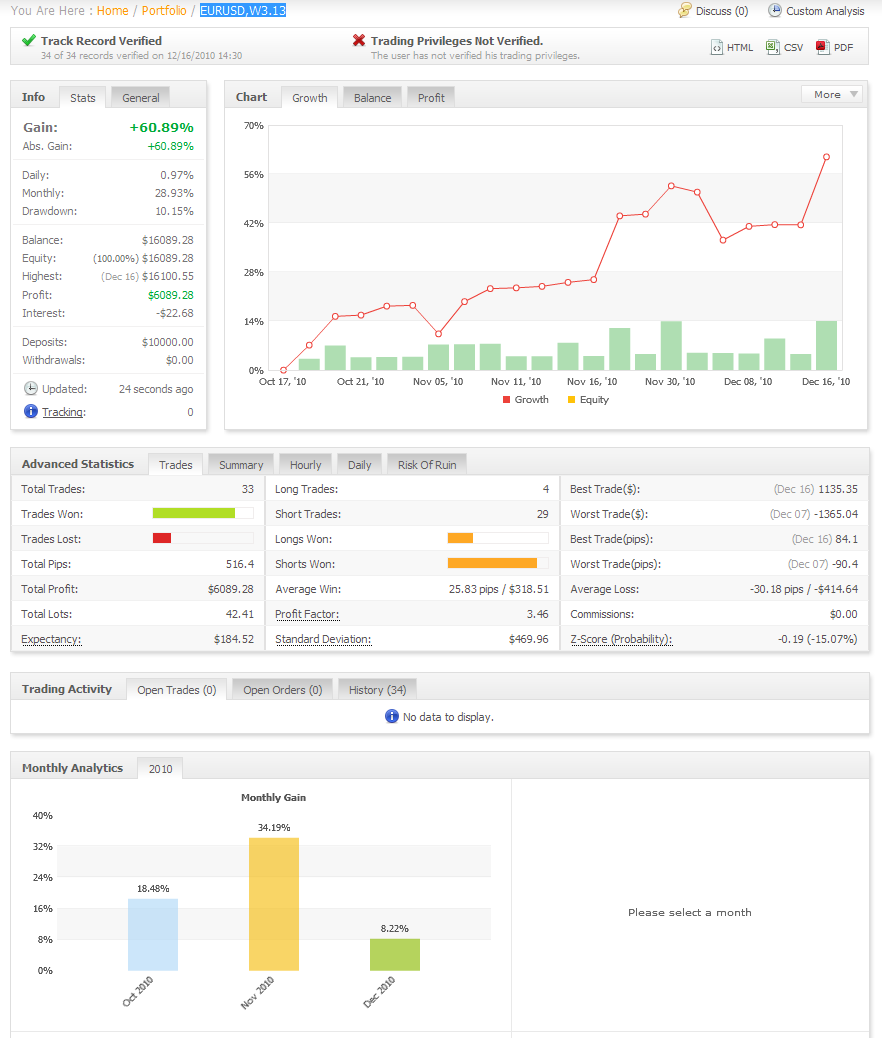
Task: Select the Balance chart tab
Action: click(x=372, y=98)
